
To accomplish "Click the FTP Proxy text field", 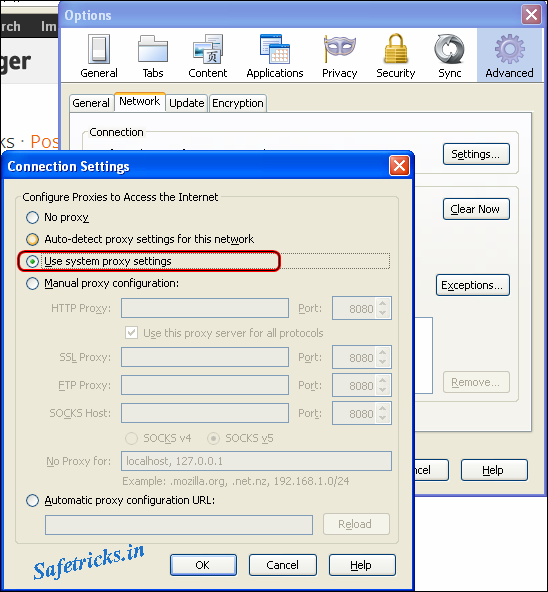I will (x=205, y=385).
